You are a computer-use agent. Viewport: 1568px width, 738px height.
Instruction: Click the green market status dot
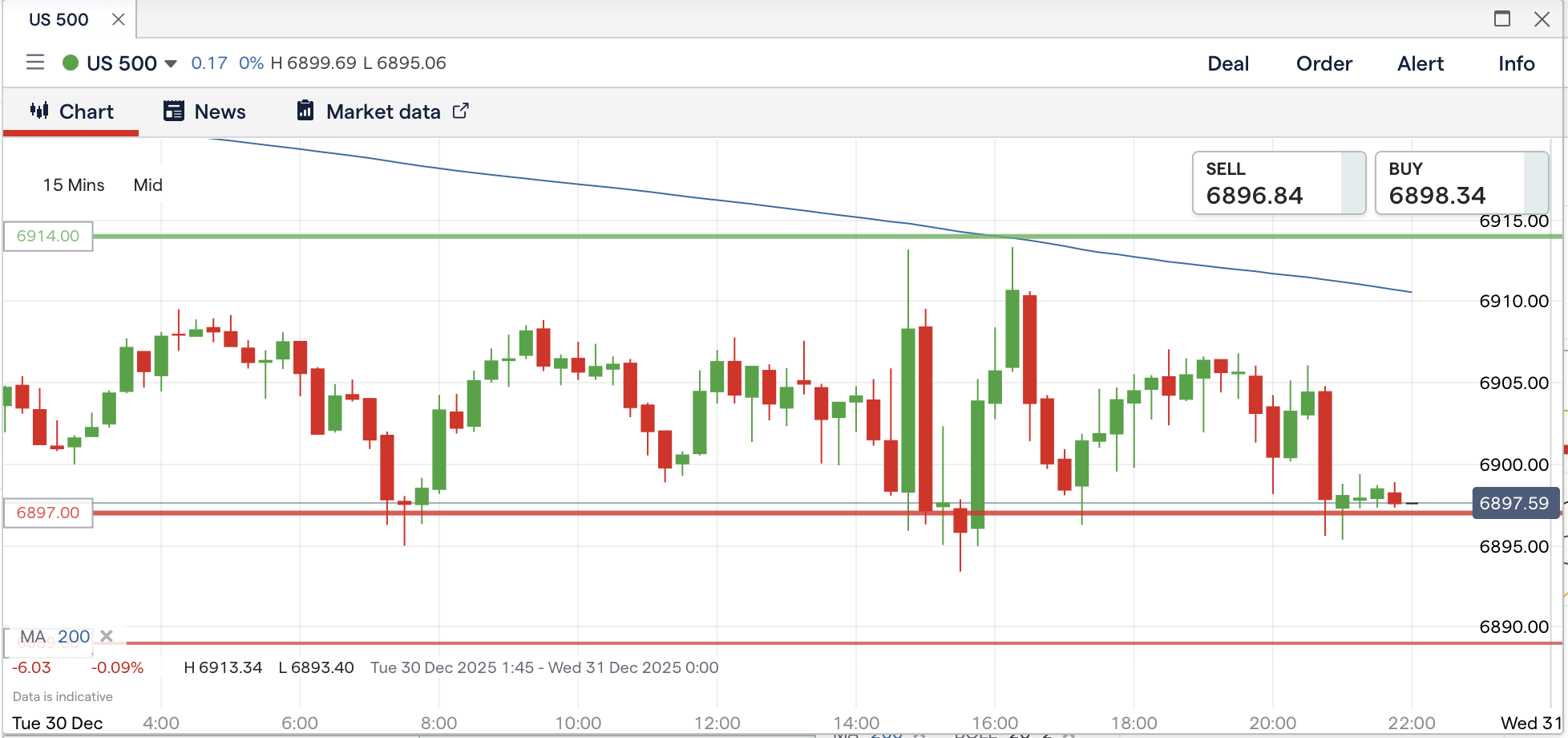coord(71,63)
